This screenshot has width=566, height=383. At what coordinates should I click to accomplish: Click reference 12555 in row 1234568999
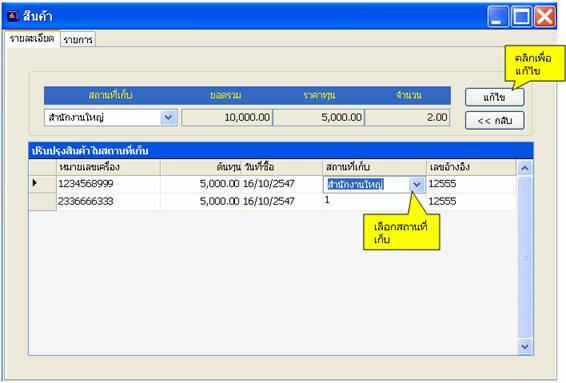[471, 184]
